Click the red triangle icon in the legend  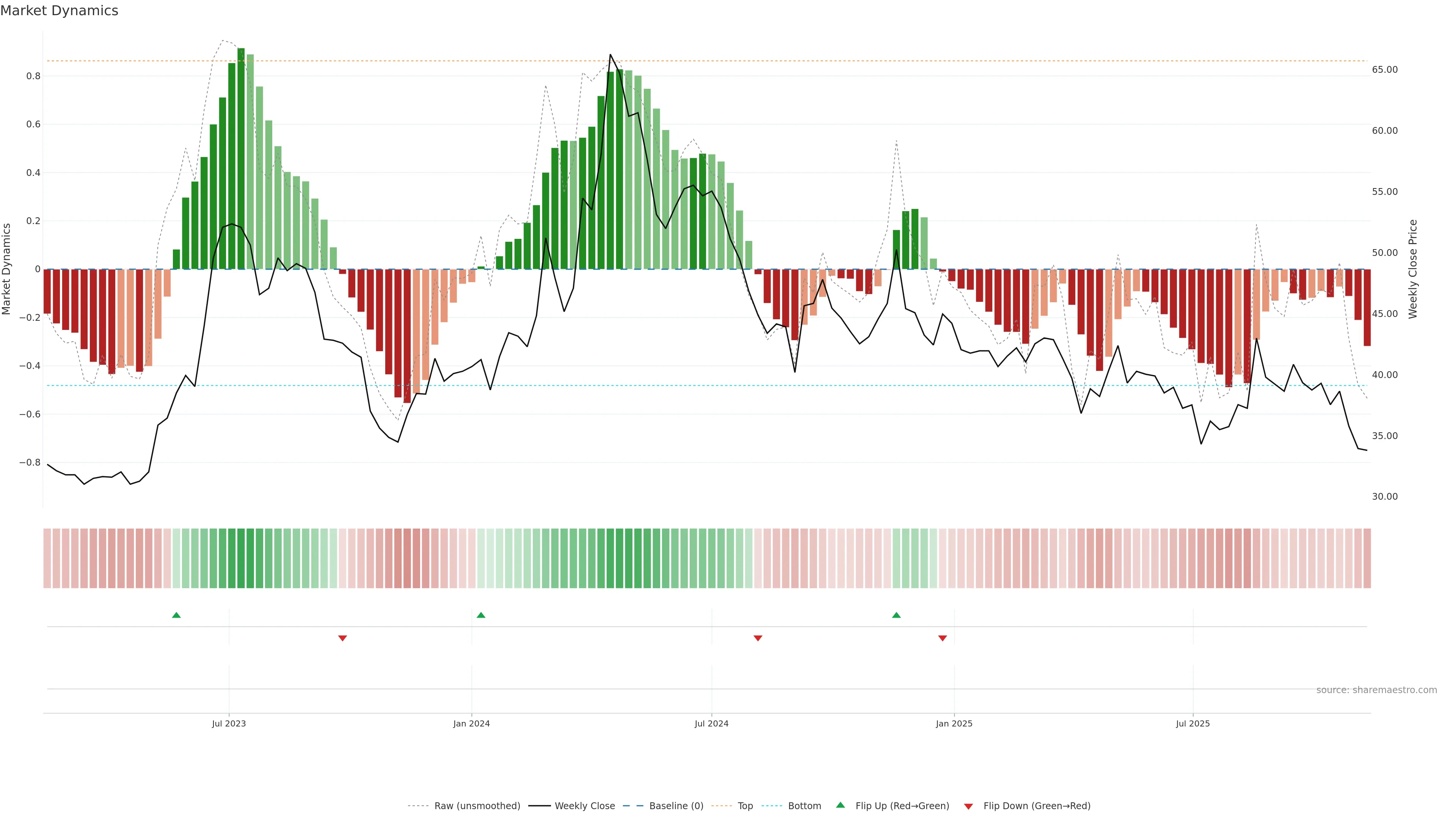point(968,806)
